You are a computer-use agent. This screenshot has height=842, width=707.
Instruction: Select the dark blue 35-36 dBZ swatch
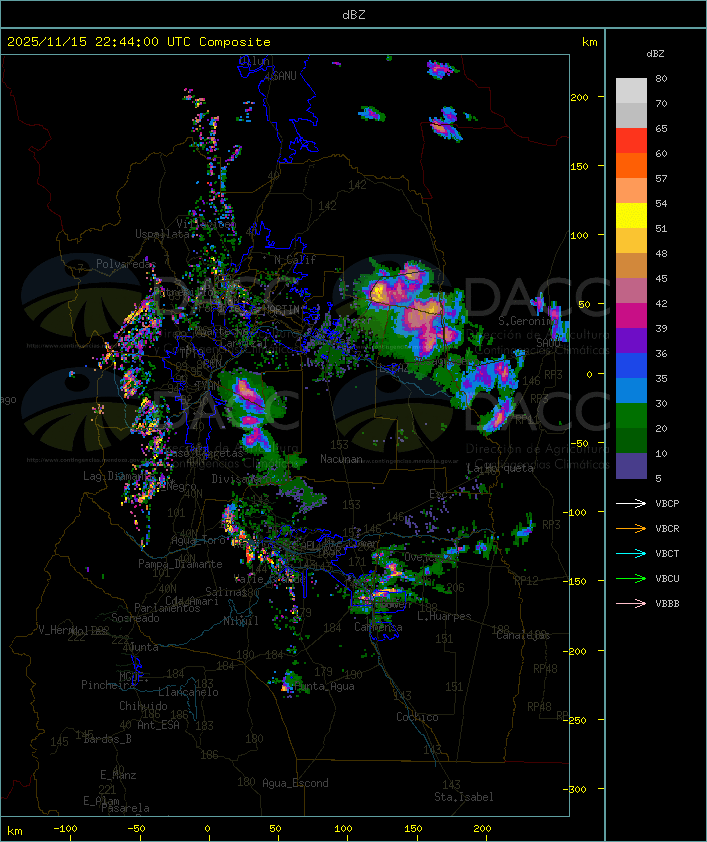(x=631, y=365)
